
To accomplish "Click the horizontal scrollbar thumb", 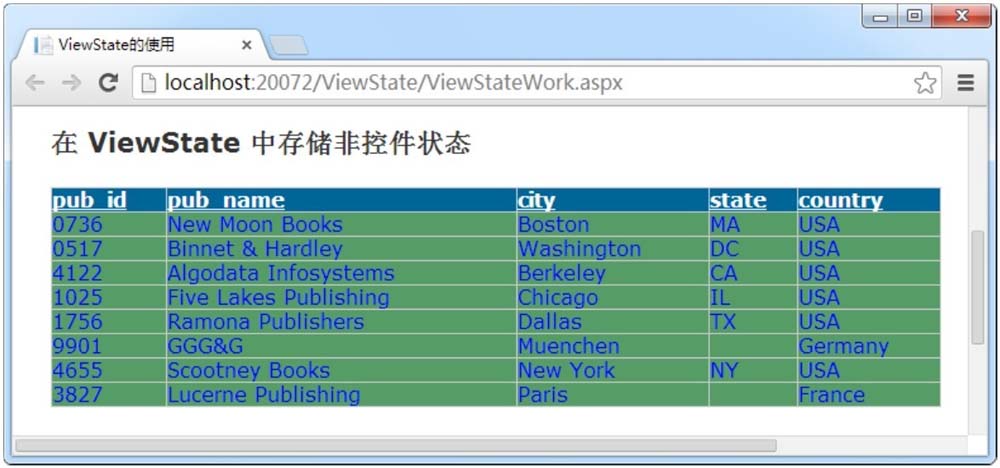I will click(x=395, y=445).
